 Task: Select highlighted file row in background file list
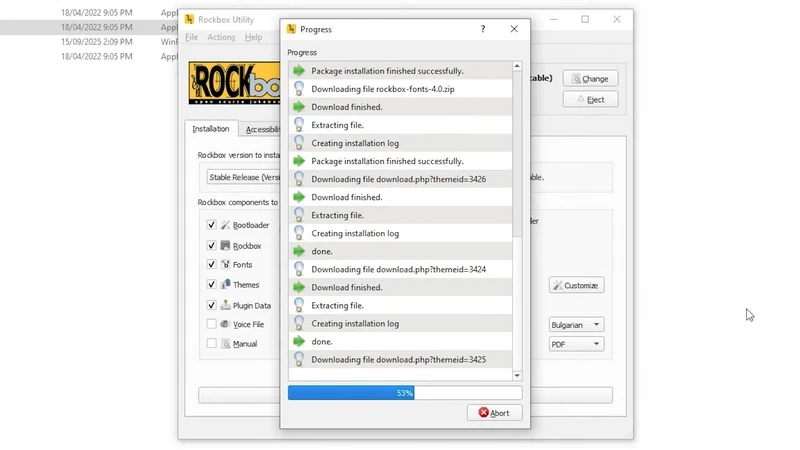[x=89, y=27]
